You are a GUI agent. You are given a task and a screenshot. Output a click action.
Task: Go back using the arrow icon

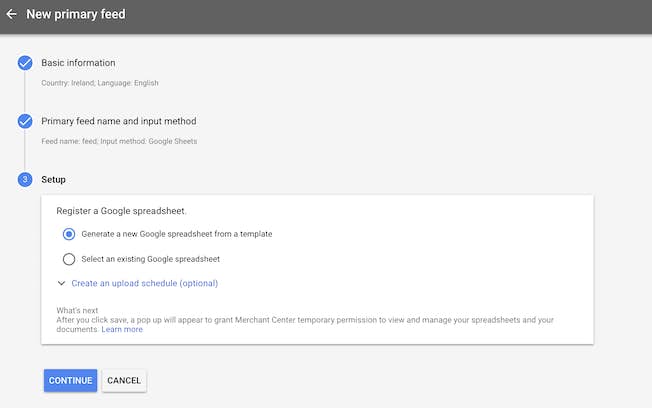click(11, 14)
